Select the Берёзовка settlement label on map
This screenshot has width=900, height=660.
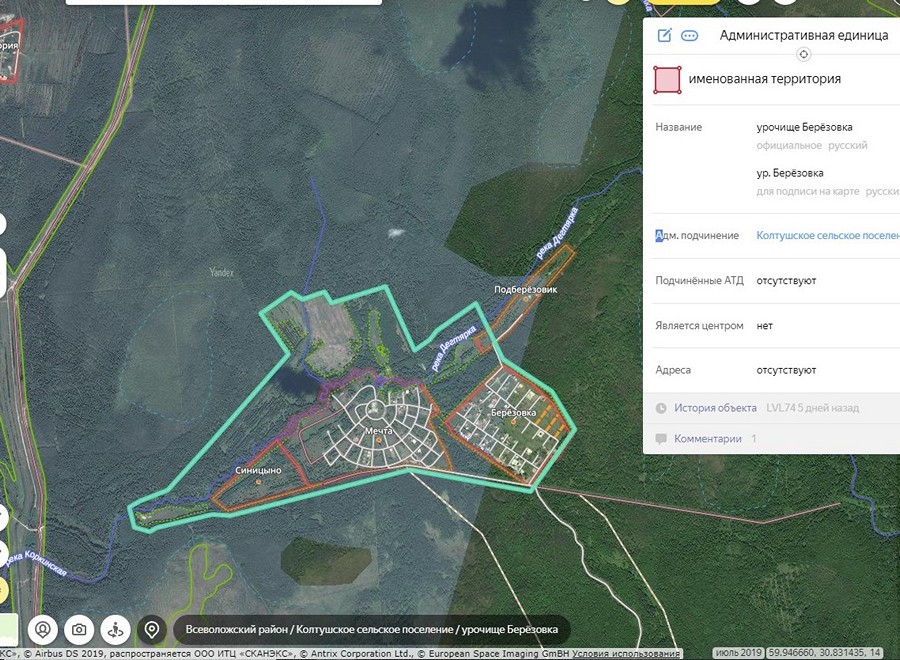tap(513, 412)
